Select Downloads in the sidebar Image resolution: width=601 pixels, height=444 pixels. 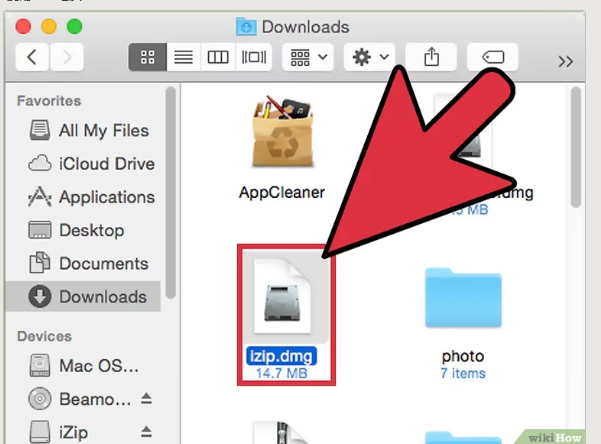[83, 296]
